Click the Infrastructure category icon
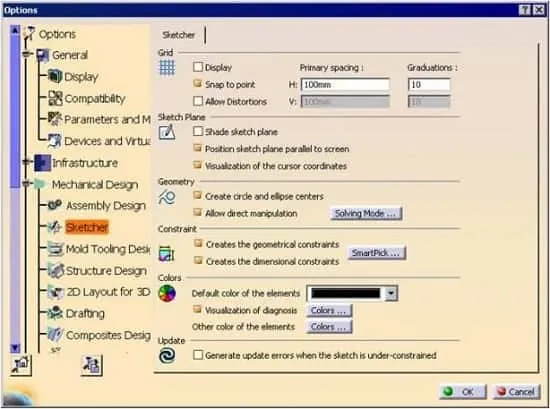Image resolution: width=550 pixels, height=409 pixels. [x=42, y=163]
